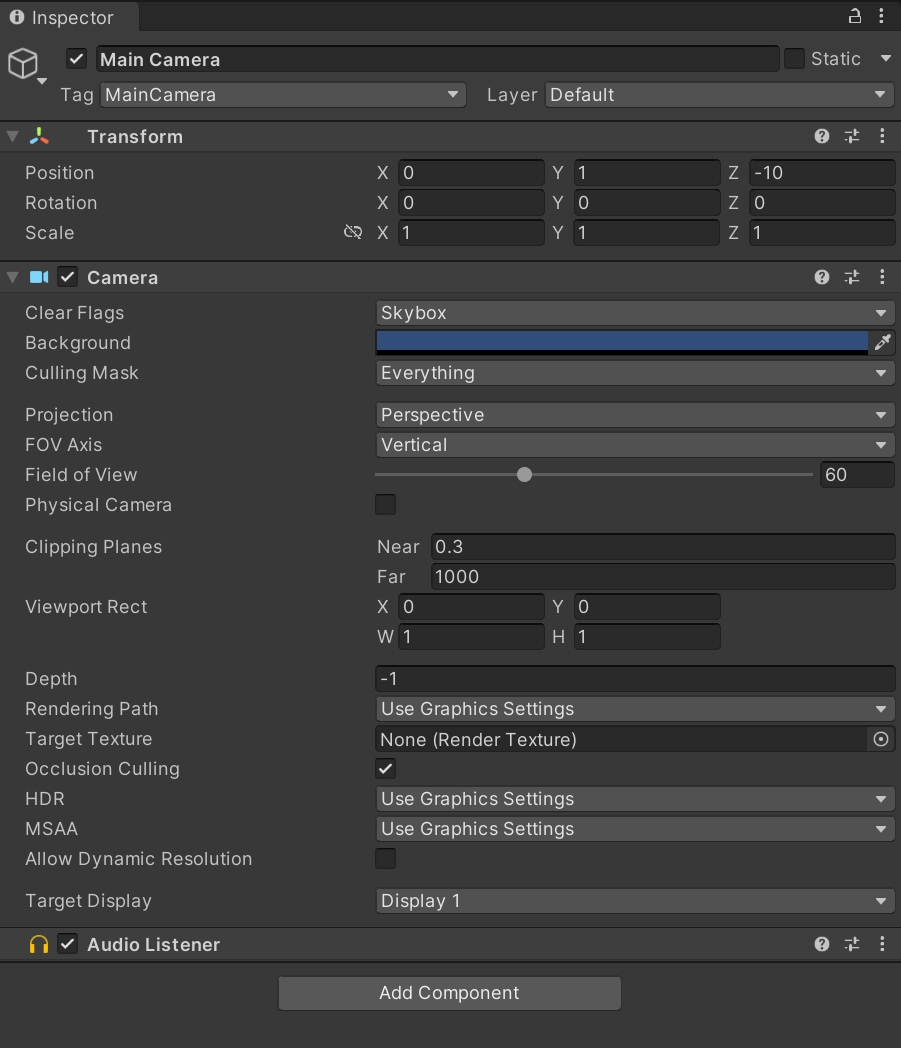This screenshot has height=1048, width=901.
Task: Enable Physical Camera
Action: (385, 505)
